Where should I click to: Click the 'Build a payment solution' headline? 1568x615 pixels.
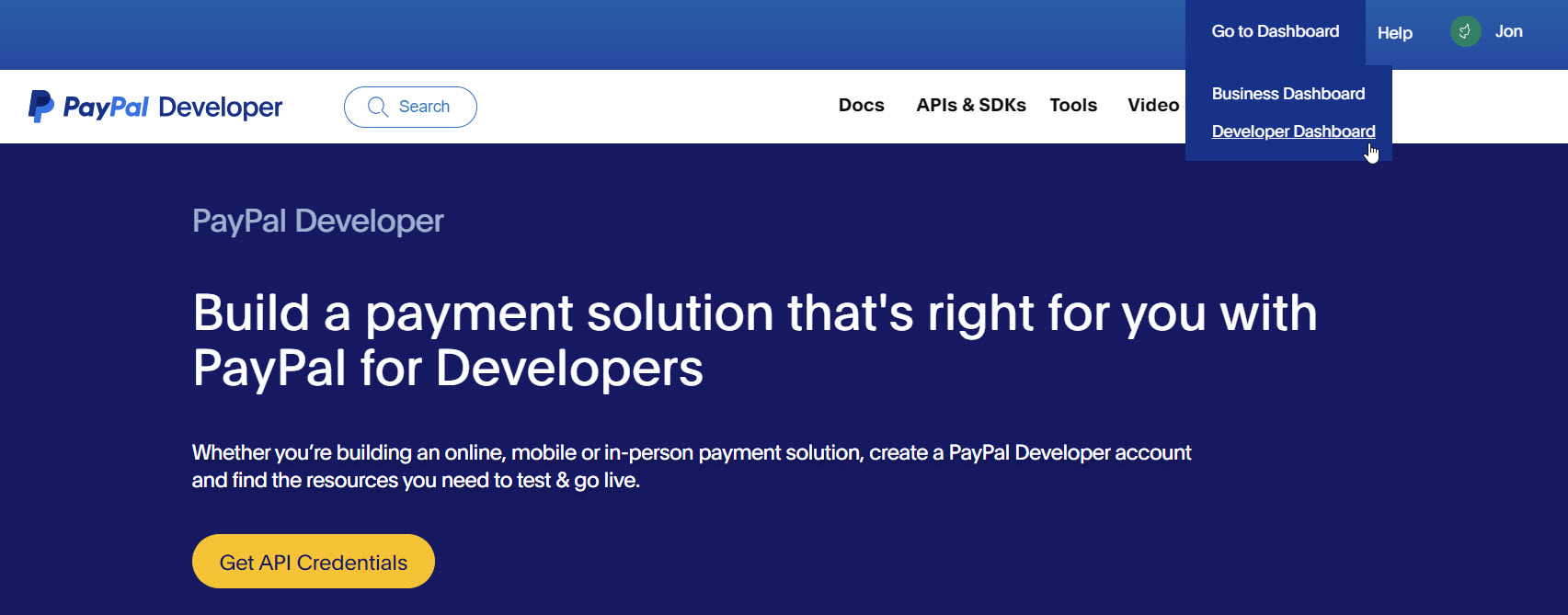click(x=754, y=340)
